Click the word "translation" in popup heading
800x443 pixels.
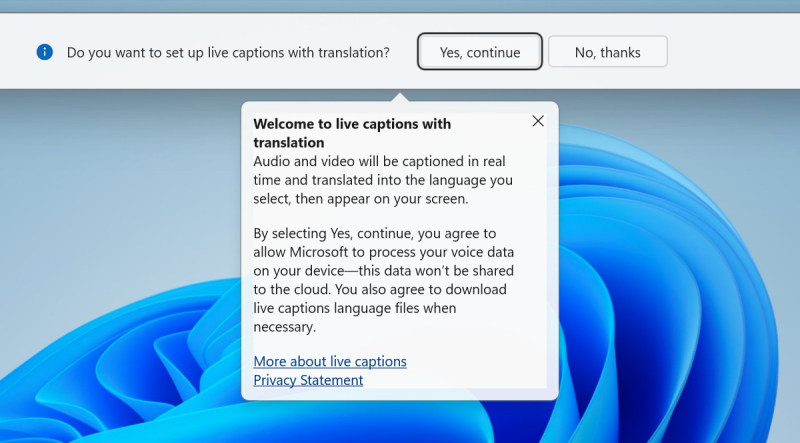(x=289, y=142)
